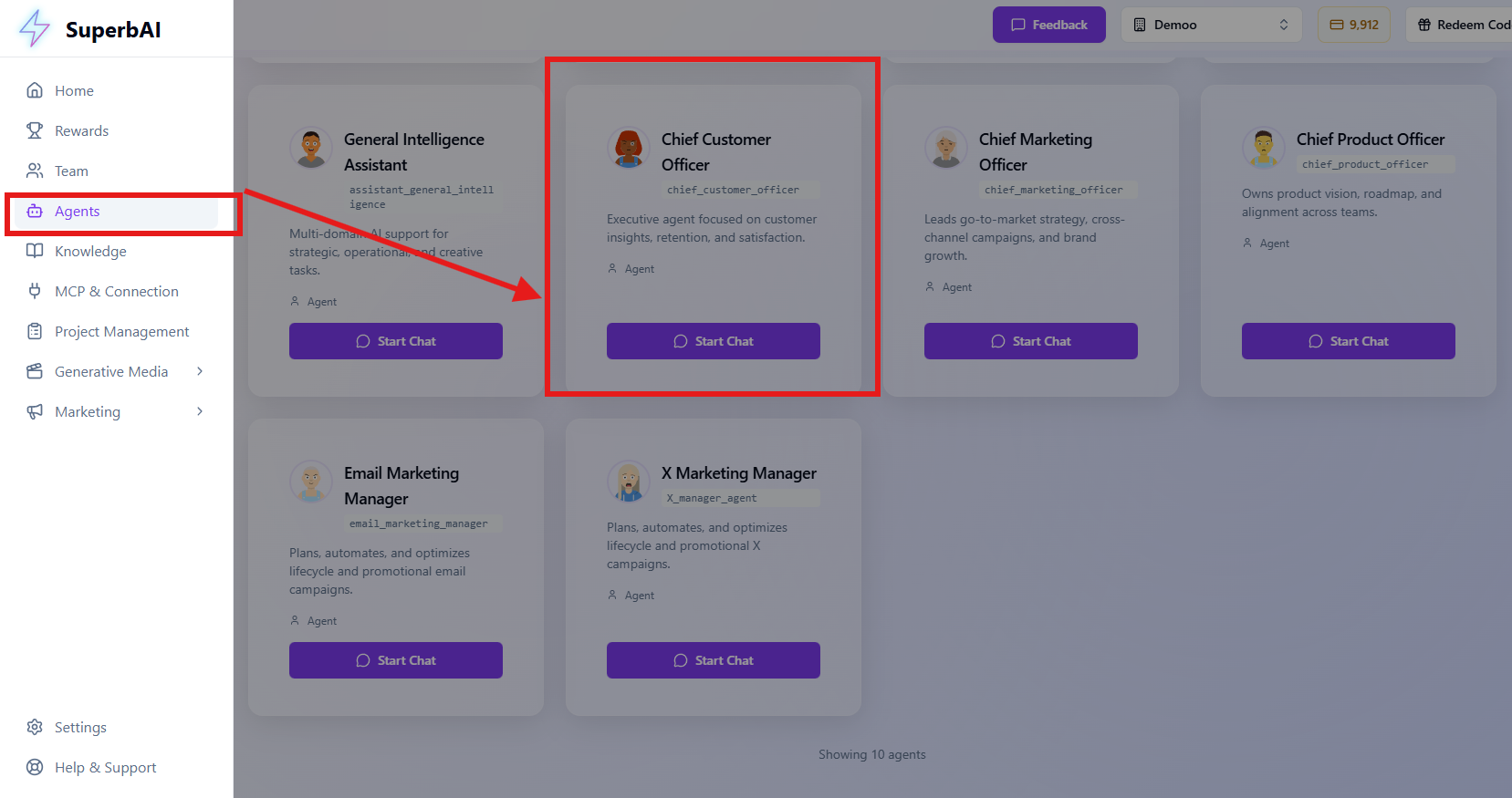Start Chat with Chief Customer Officer
The height and width of the screenshot is (798, 1512).
pyautogui.click(x=713, y=340)
